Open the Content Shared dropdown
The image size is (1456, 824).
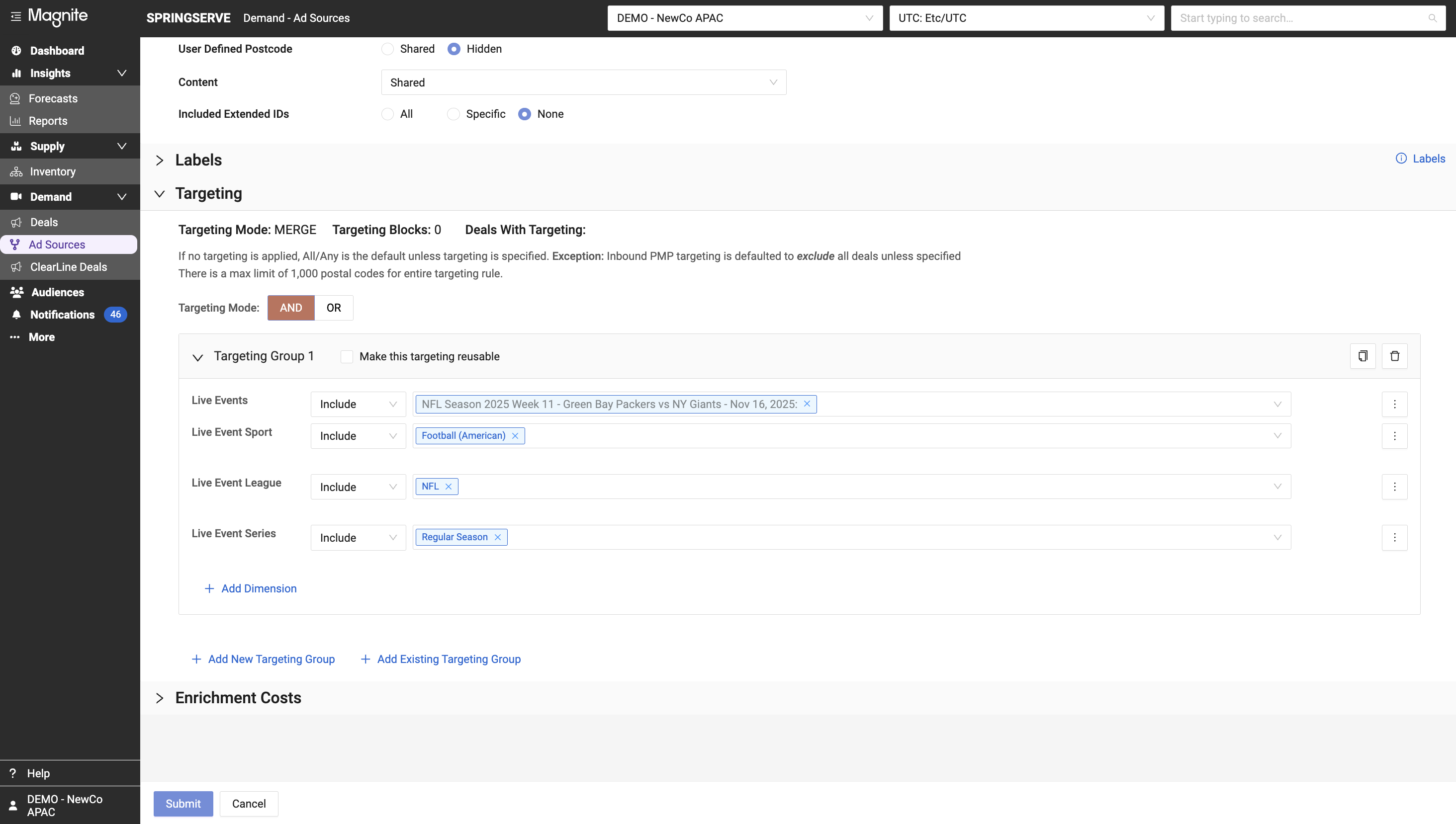click(x=583, y=82)
